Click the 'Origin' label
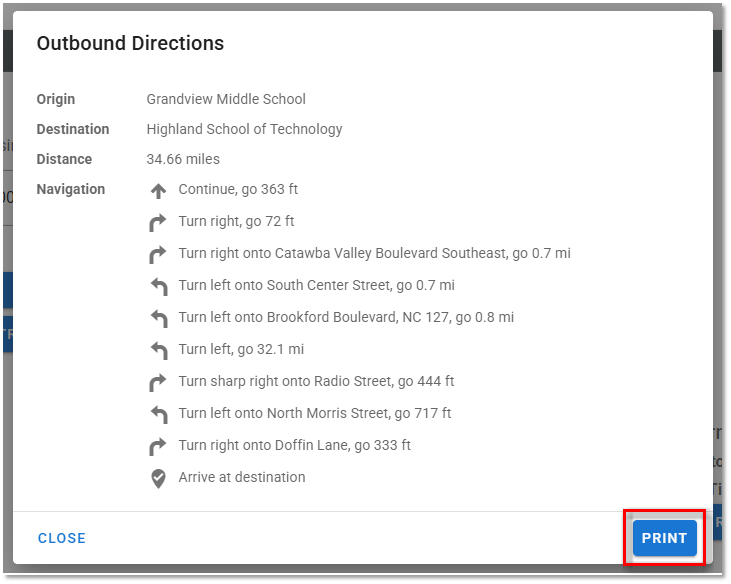 56,99
